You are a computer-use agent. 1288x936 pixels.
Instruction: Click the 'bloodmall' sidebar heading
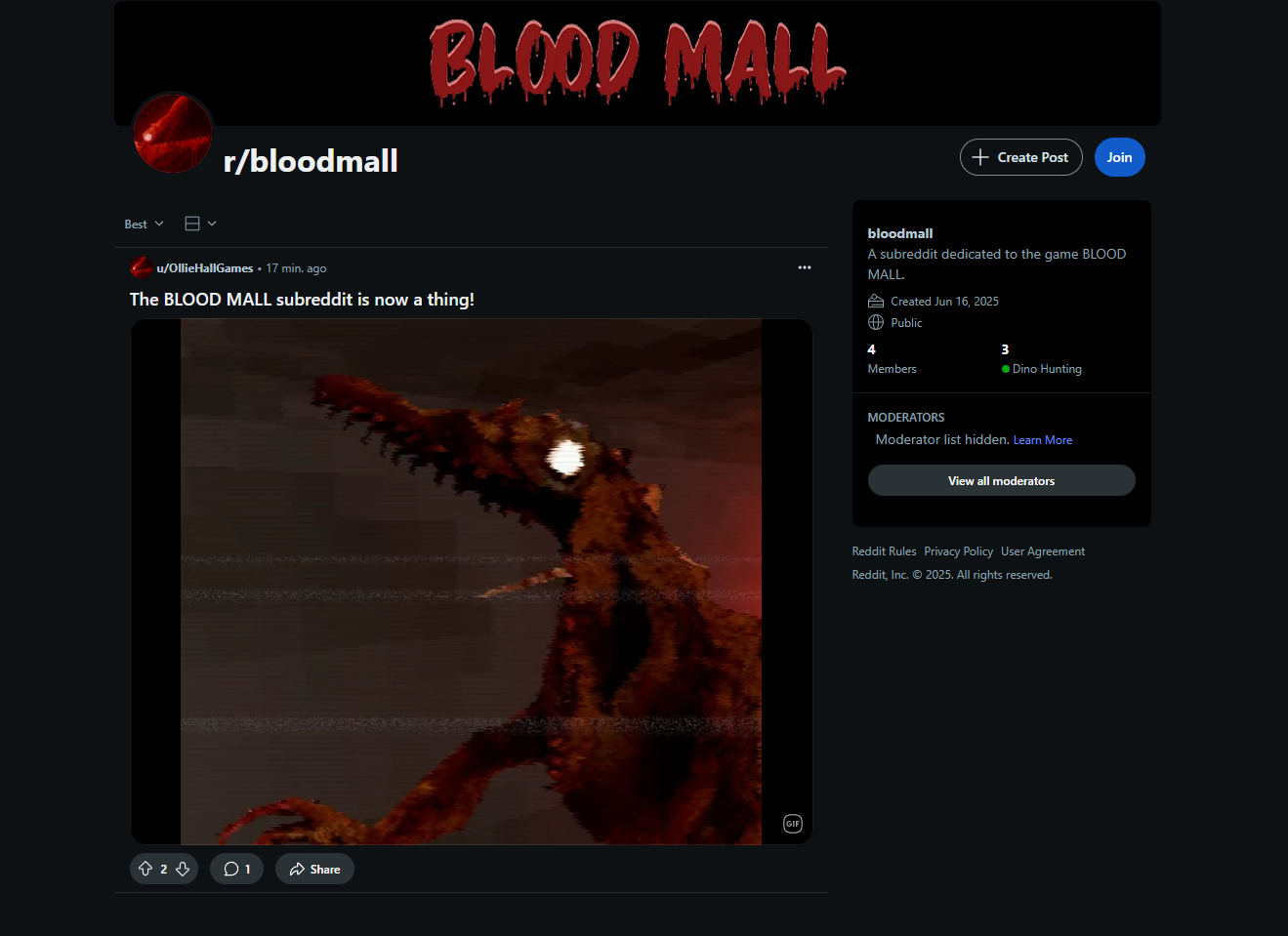(x=900, y=233)
